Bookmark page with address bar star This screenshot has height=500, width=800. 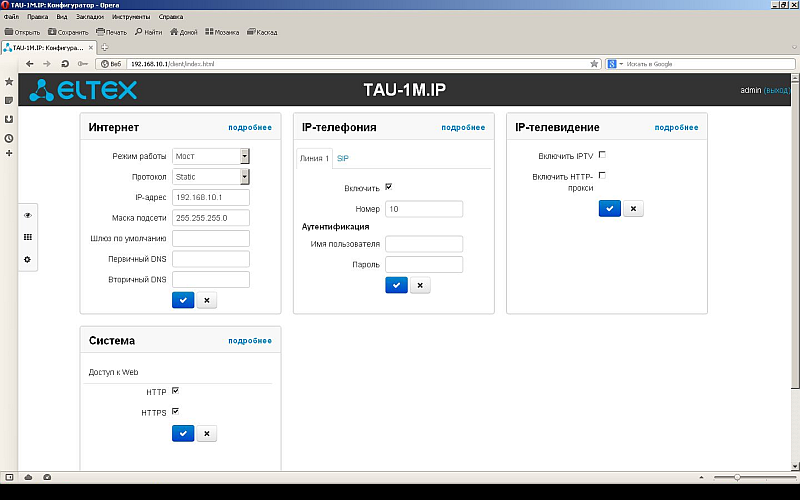point(594,64)
